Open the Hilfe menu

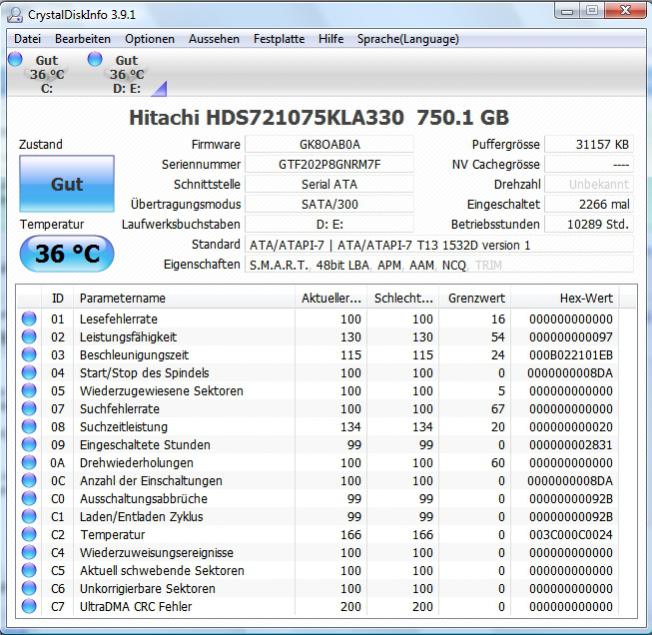point(331,39)
